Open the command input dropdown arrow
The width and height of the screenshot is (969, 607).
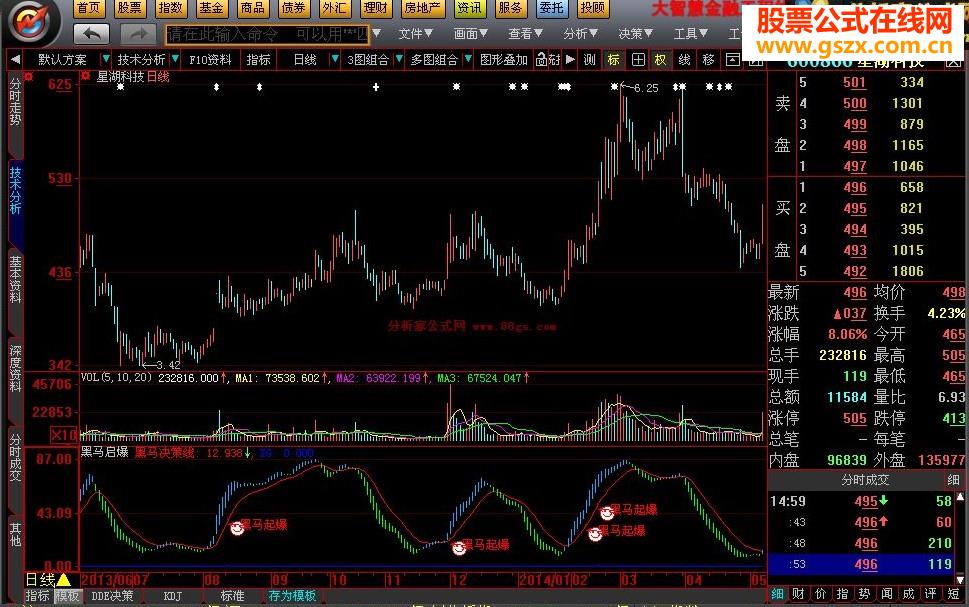point(376,33)
